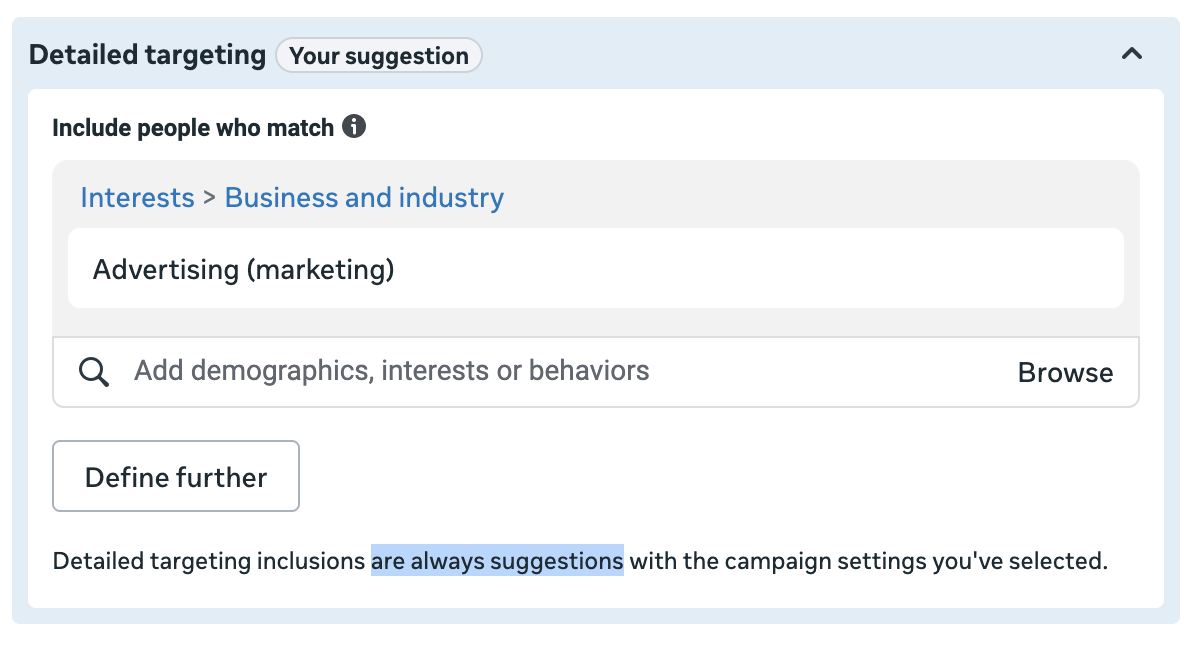1190x646 pixels.
Task: Click the highlighted "are always suggestions" text
Action: coord(497,561)
